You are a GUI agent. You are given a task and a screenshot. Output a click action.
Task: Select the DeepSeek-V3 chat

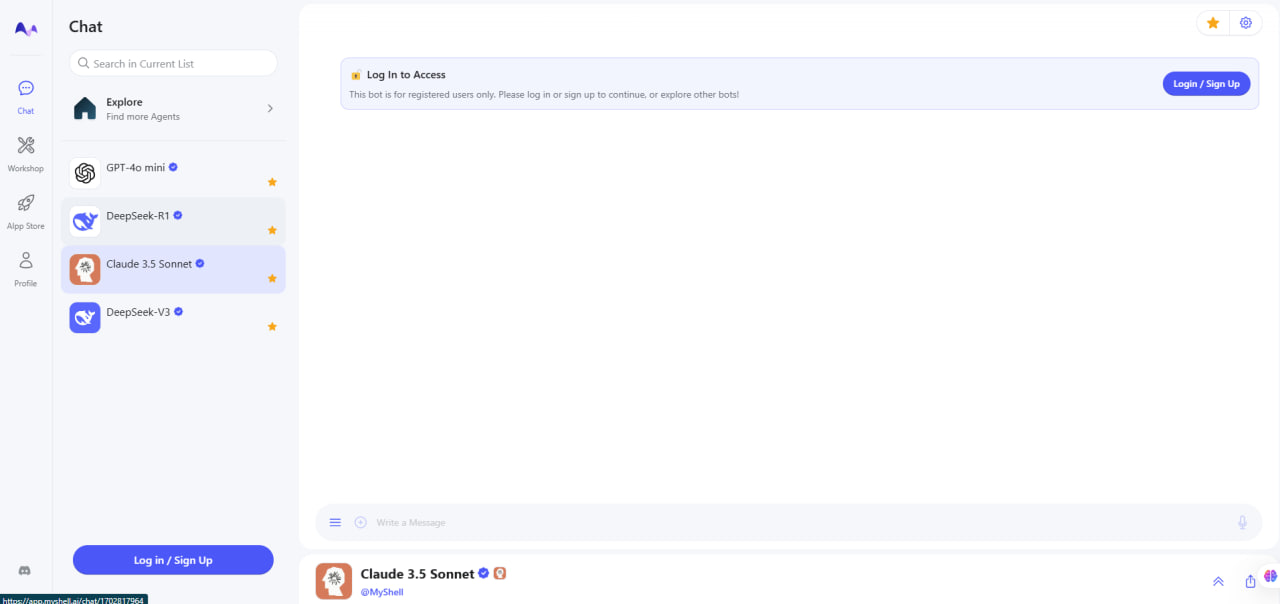click(x=173, y=317)
